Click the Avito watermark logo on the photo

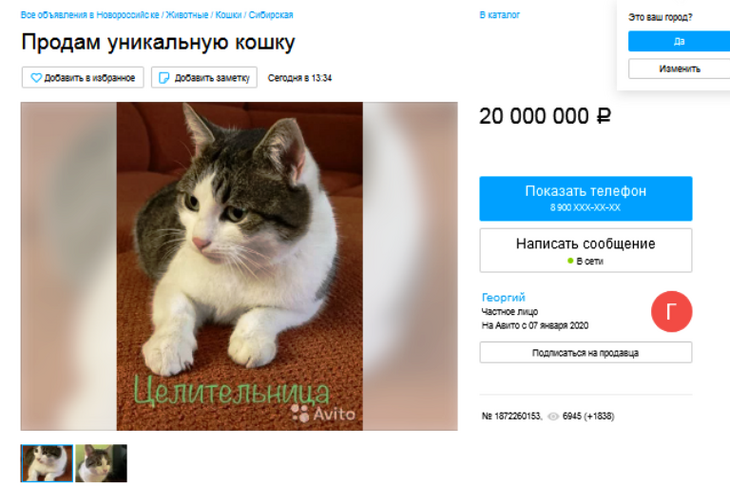323,413
